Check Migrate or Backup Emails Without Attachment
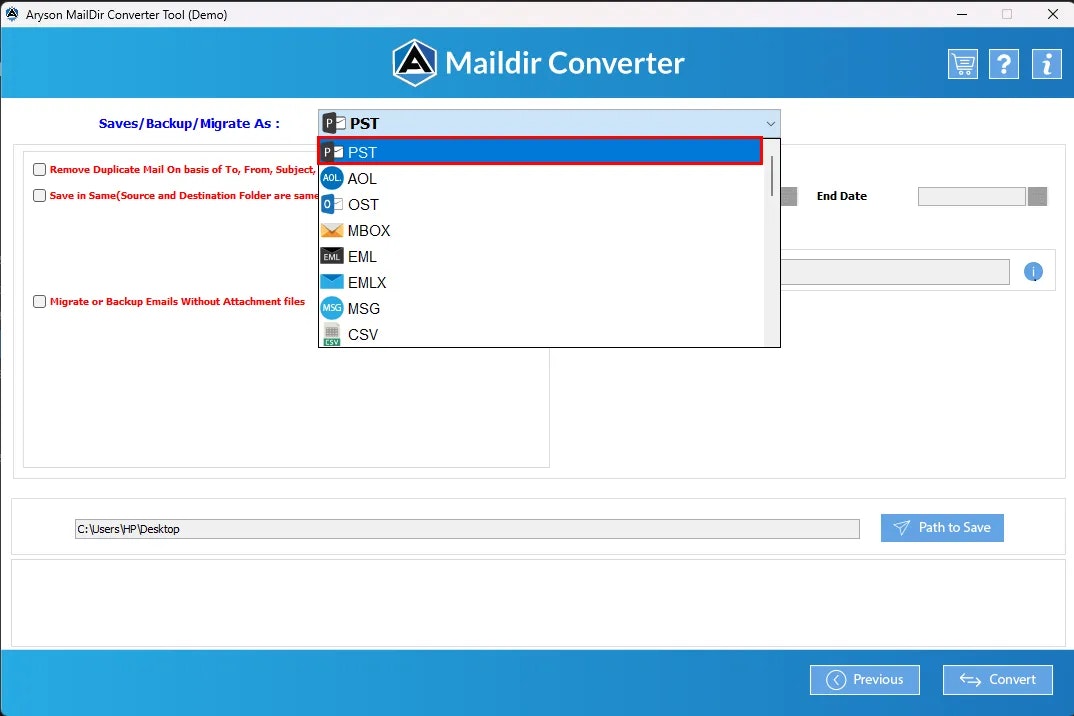Viewport: 1074px width, 716px height. [40, 301]
